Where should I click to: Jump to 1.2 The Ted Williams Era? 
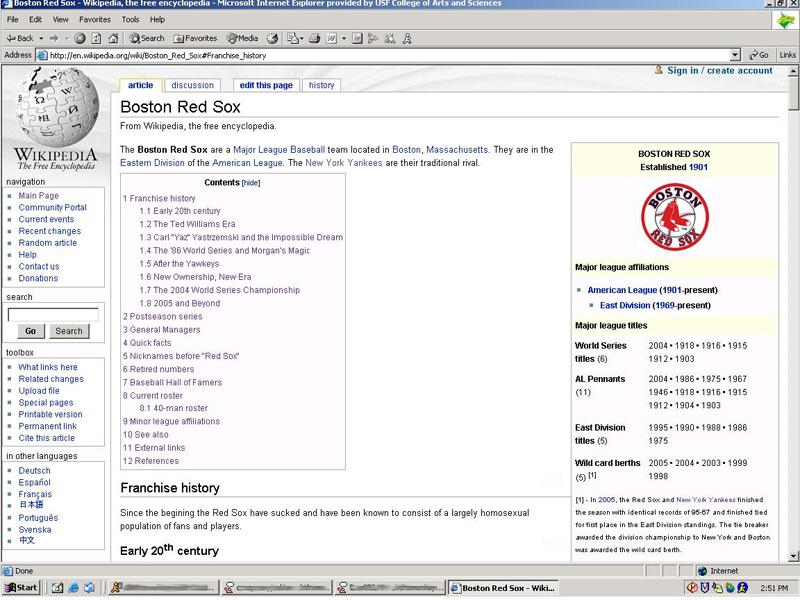point(187,224)
